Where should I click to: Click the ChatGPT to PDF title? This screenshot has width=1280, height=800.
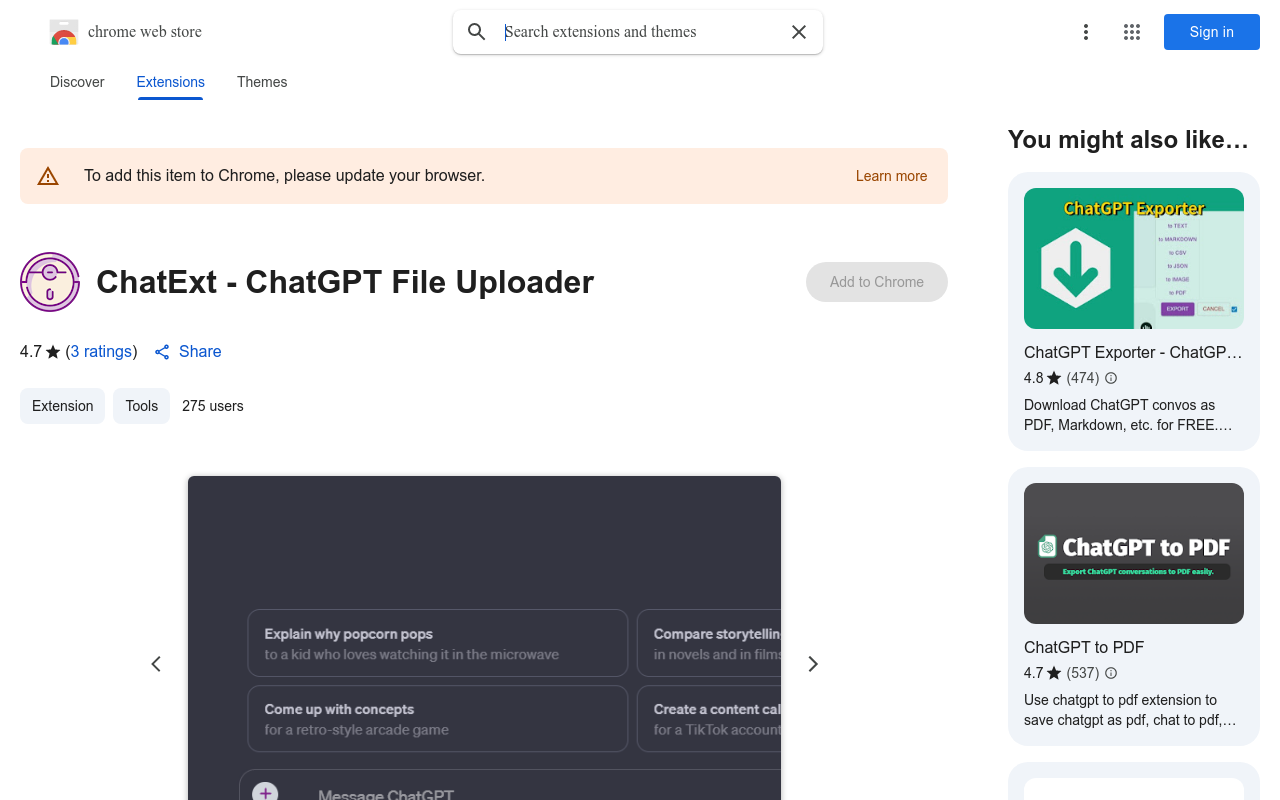[1084, 648]
